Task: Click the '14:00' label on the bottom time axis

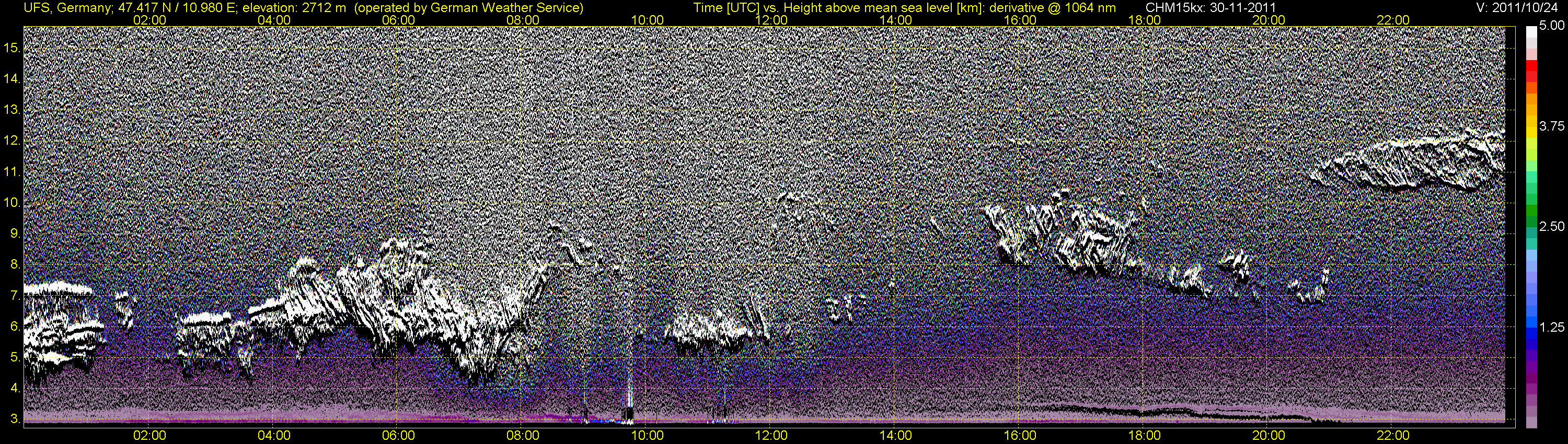Action: point(896,436)
